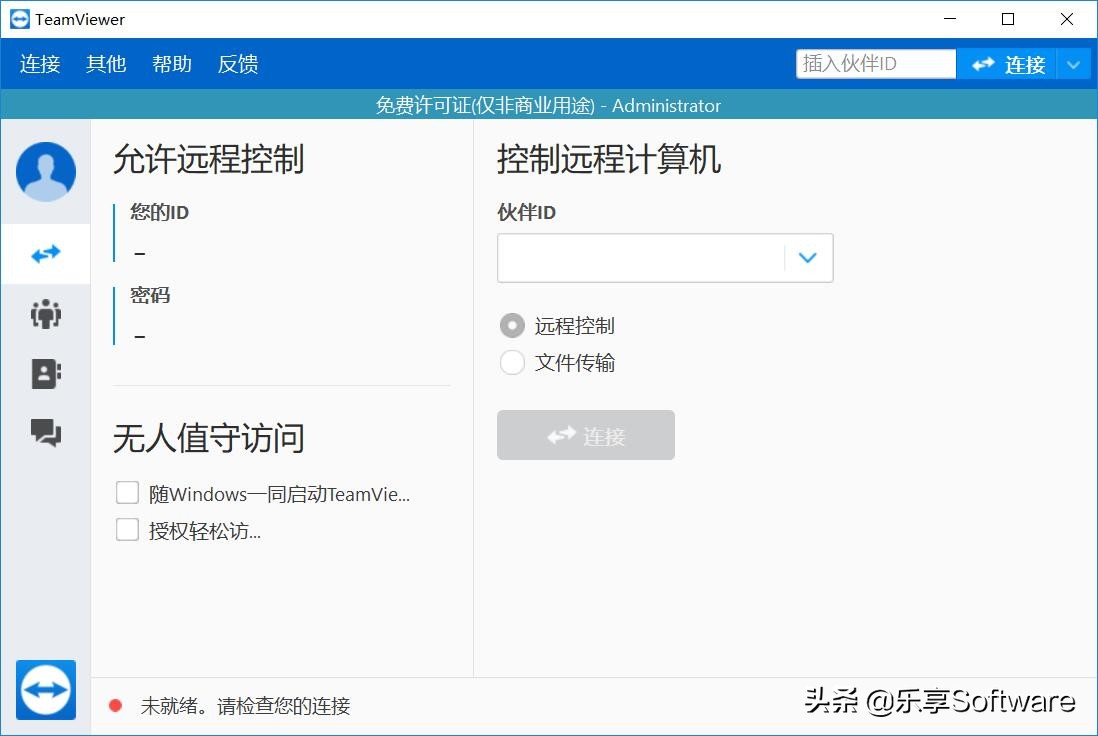Select the 远程控制 radio option
The width and height of the screenshot is (1098, 736).
point(512,325)
